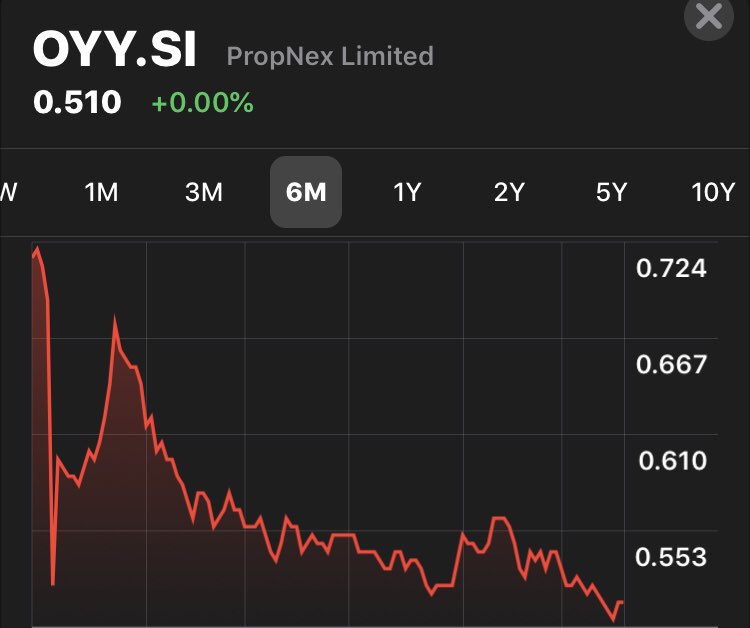
Task: Tap the 0.553 price axis label
Action: pyautogui.click(x=671, y=557)
